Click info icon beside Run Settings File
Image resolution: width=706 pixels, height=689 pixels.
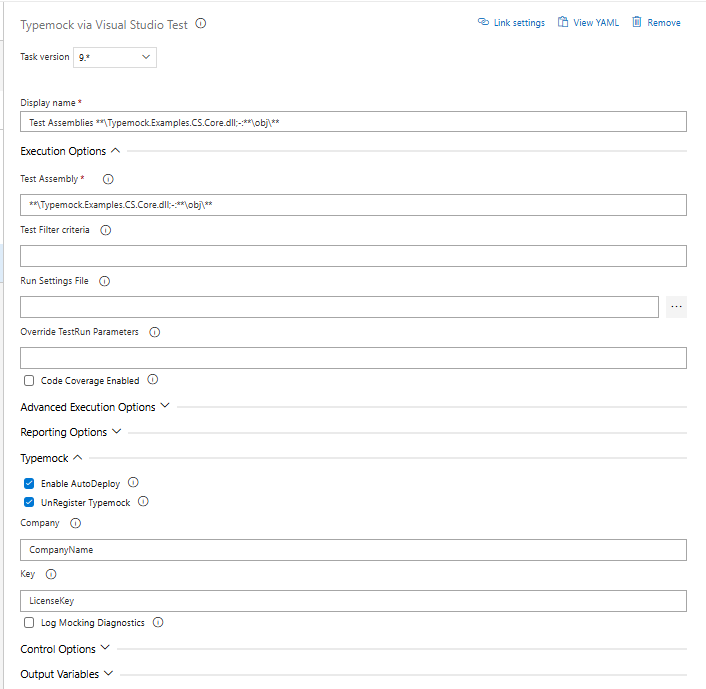coord(105,281)
